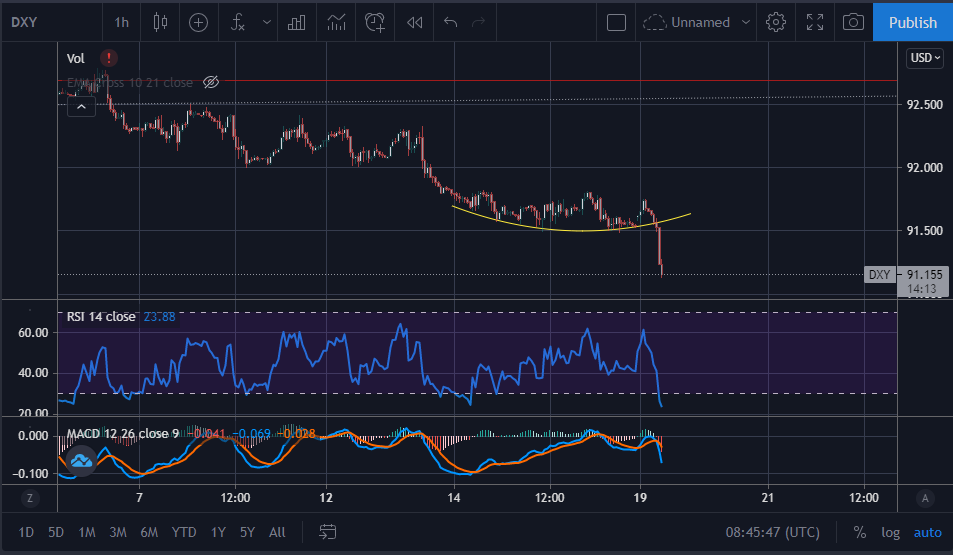Click the DXY price label 91.155

[924, 275]
